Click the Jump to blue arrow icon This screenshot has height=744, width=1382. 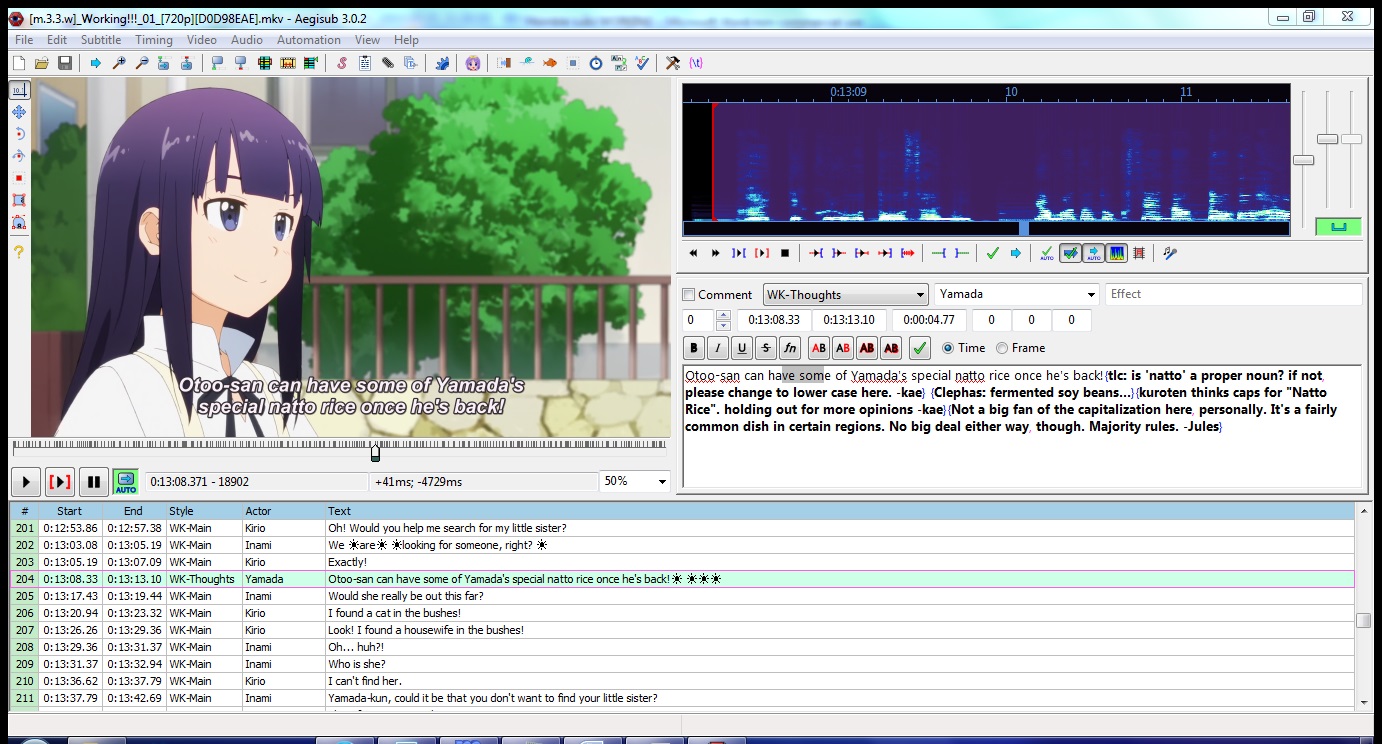(96, 63)
